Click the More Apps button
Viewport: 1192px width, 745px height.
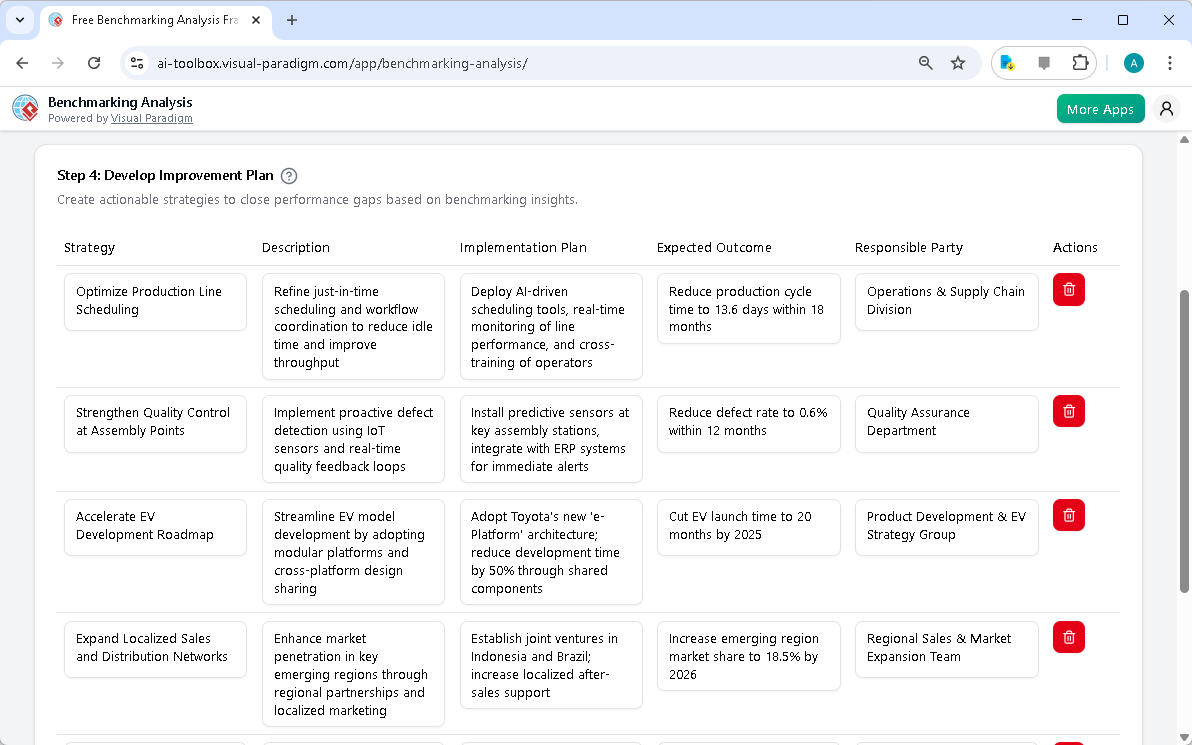[1100, 108]
